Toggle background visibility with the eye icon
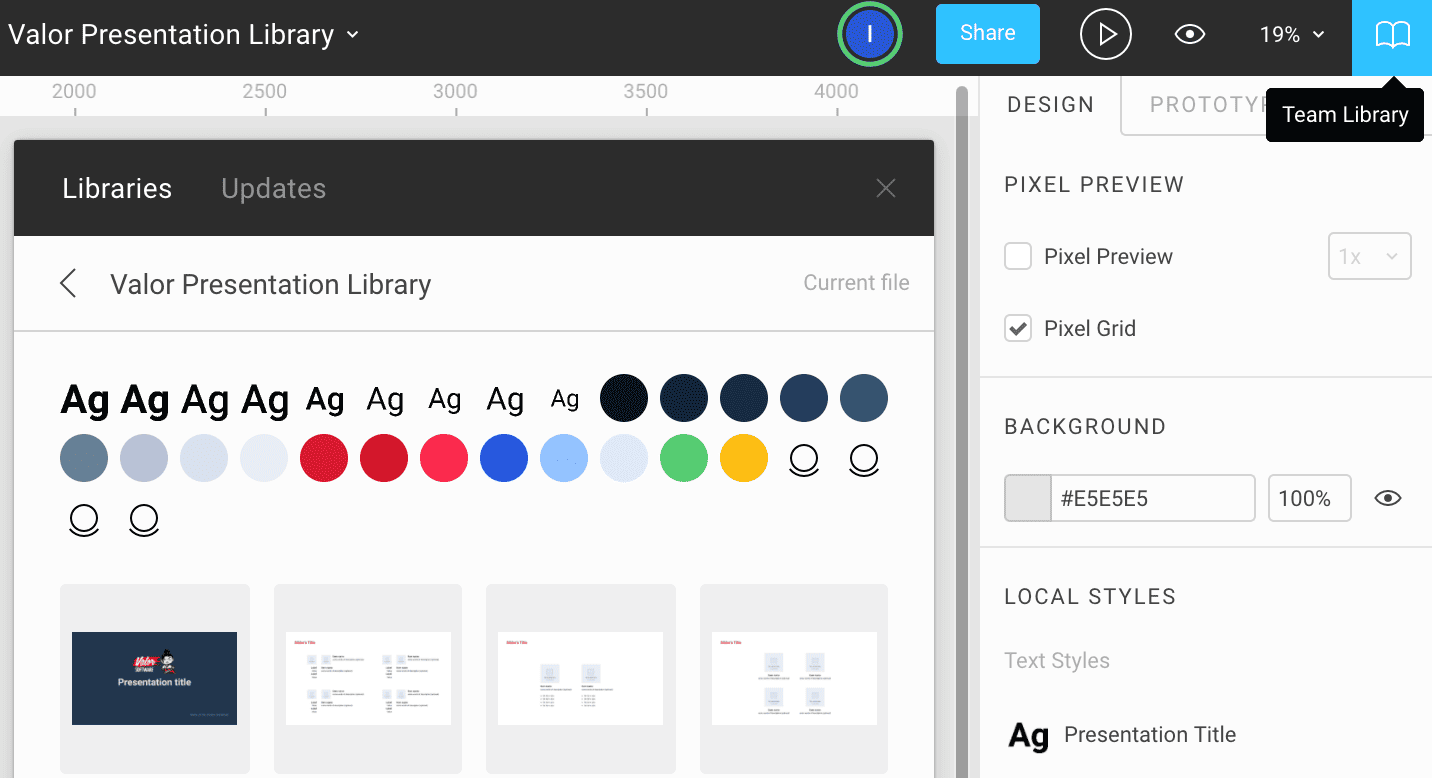This screenshot has height=778, width=1432. [x=1388, y=497]
